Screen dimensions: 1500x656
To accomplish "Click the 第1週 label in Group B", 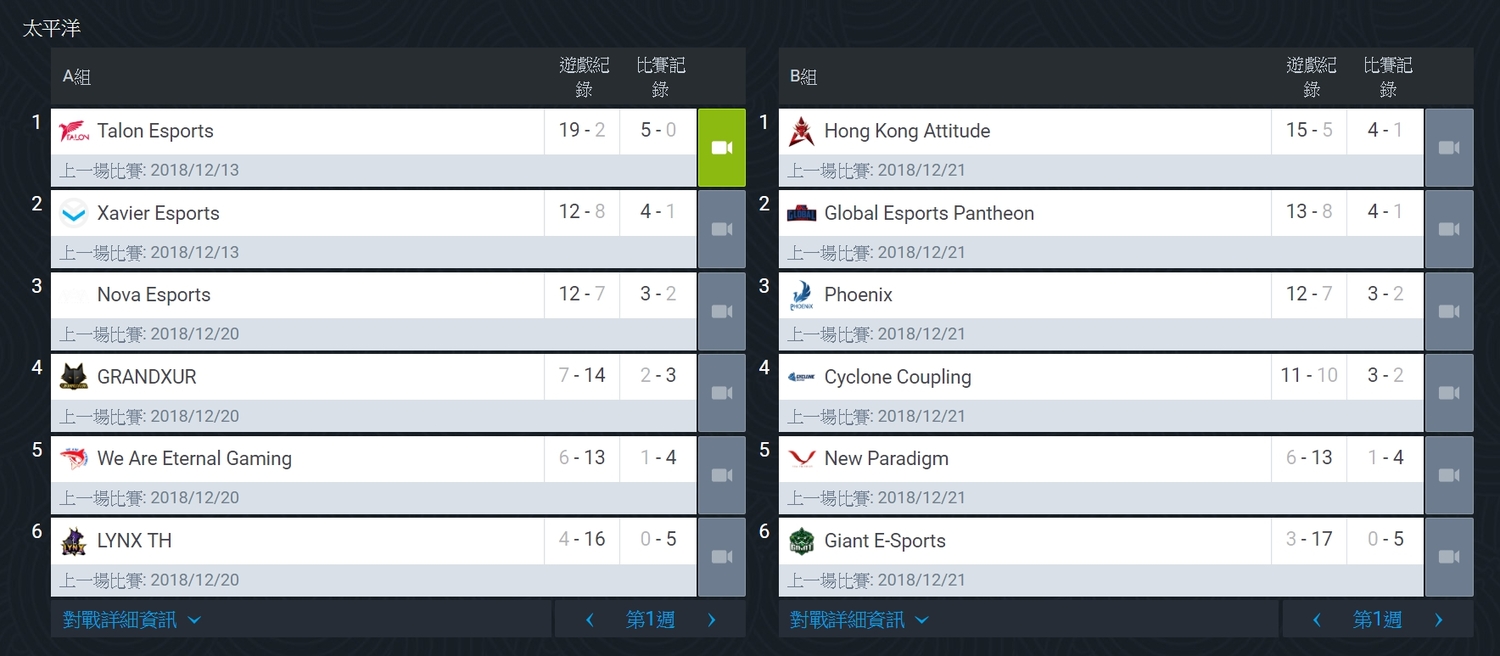I will (1377, 620).
